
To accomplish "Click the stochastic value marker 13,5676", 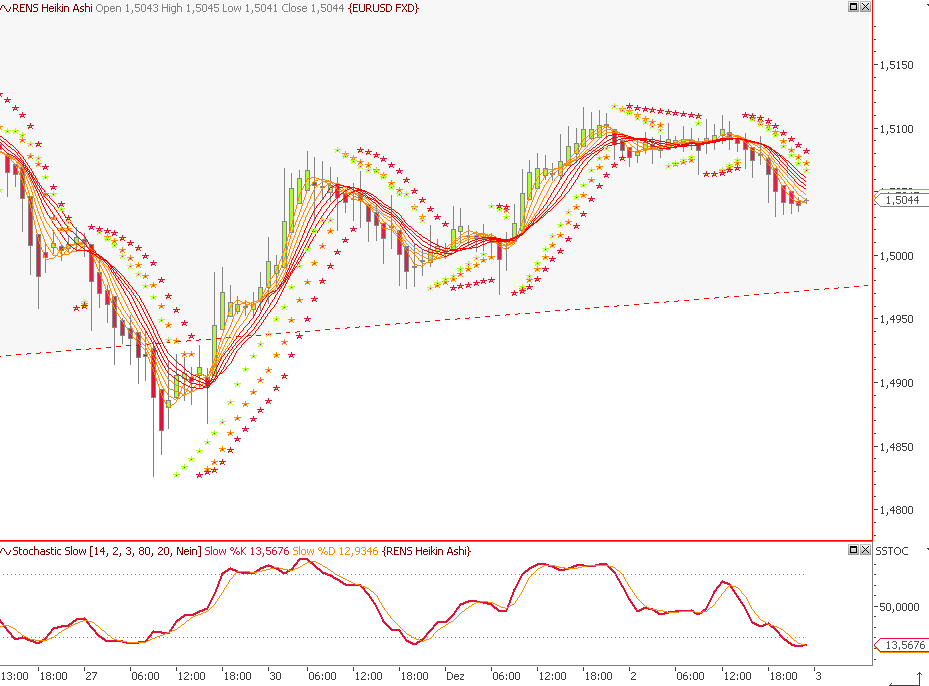I will coord(902,645).
